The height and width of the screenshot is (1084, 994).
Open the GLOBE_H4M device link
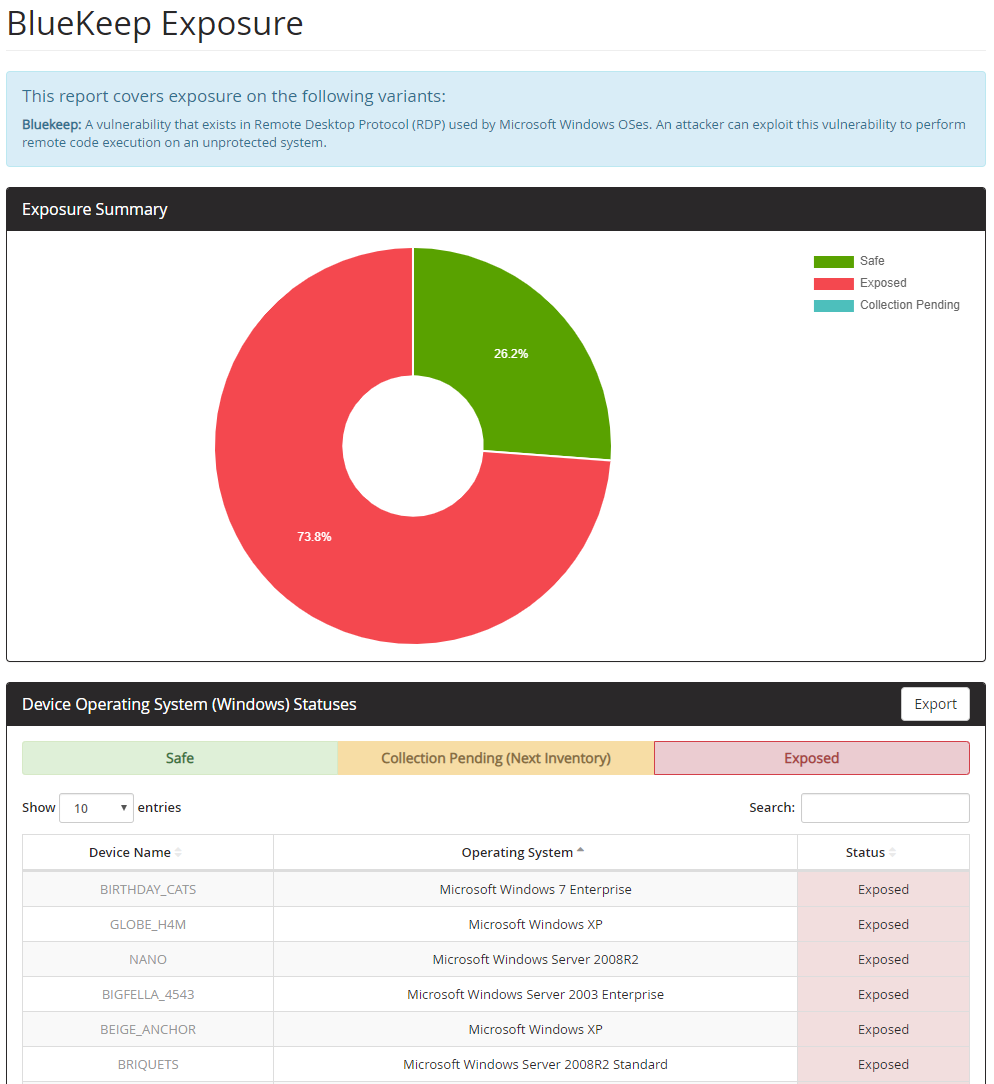[148, 924]
